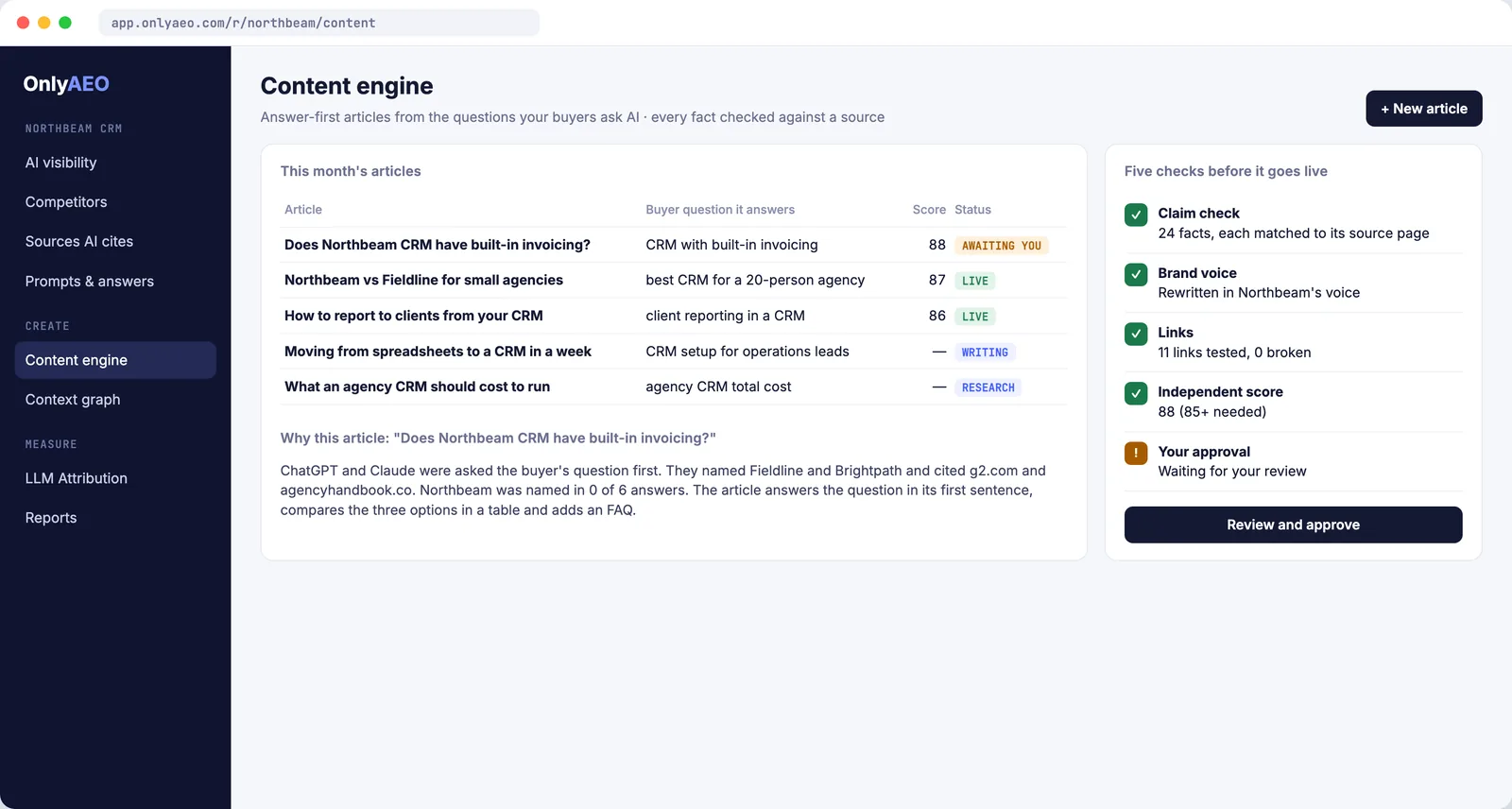Click the Your approval orange warning icon
Viewport: 1512px width, 809px height.
tap(1136, 453)
